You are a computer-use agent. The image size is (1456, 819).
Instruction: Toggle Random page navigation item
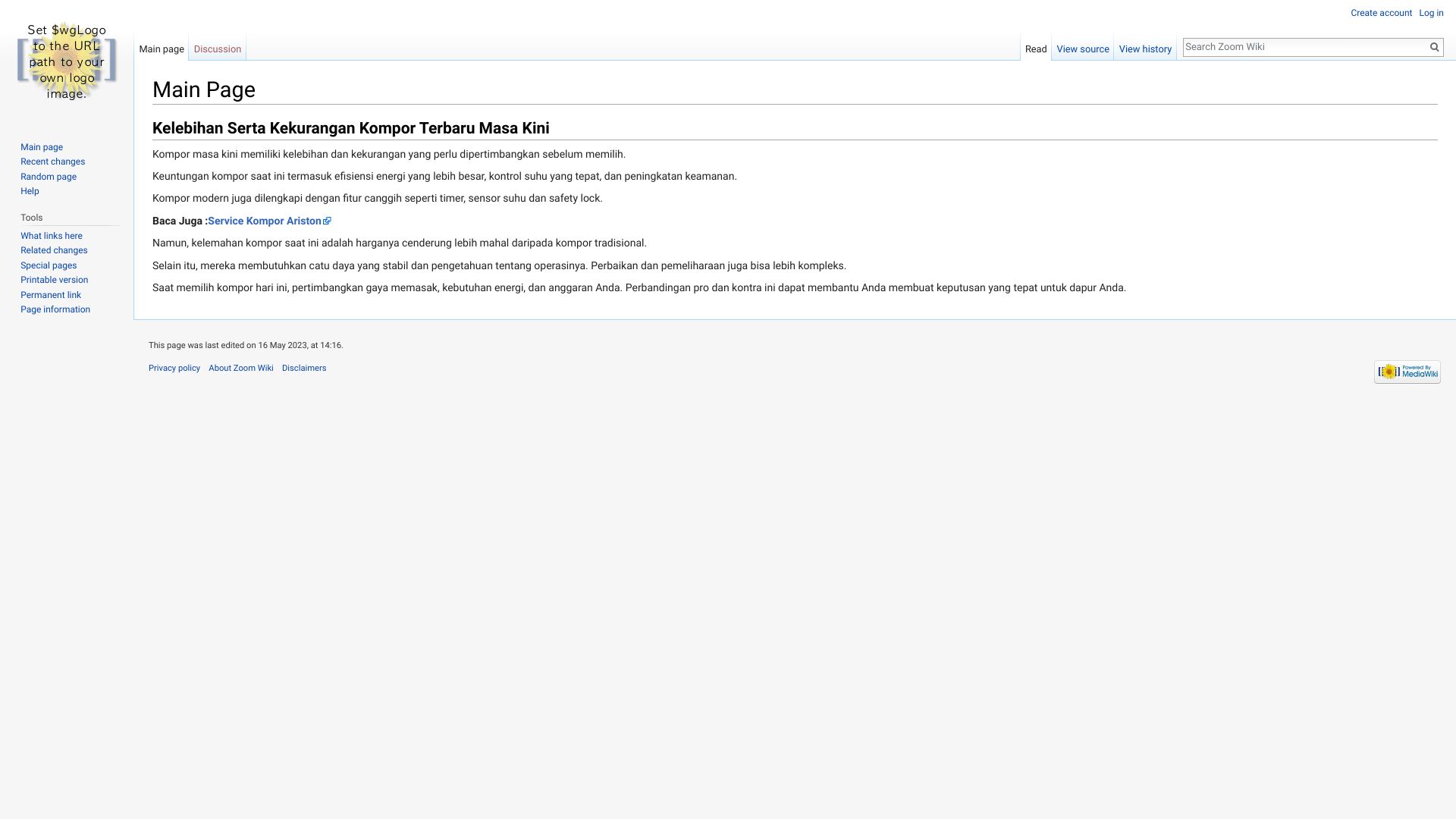point(48,176)
